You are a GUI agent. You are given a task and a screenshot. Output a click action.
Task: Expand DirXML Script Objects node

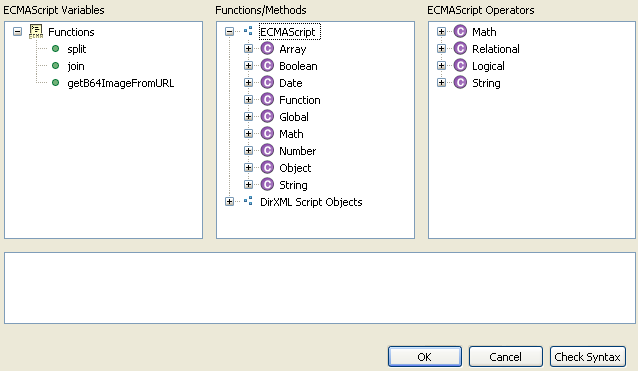pyautogui.click(x=229, y=201)
